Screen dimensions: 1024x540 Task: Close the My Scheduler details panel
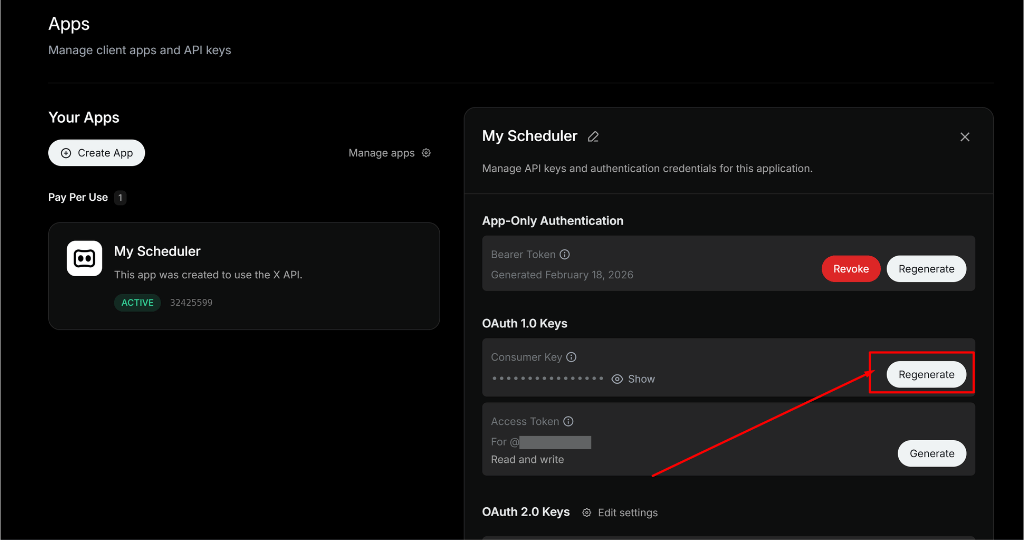pos(965,137)
